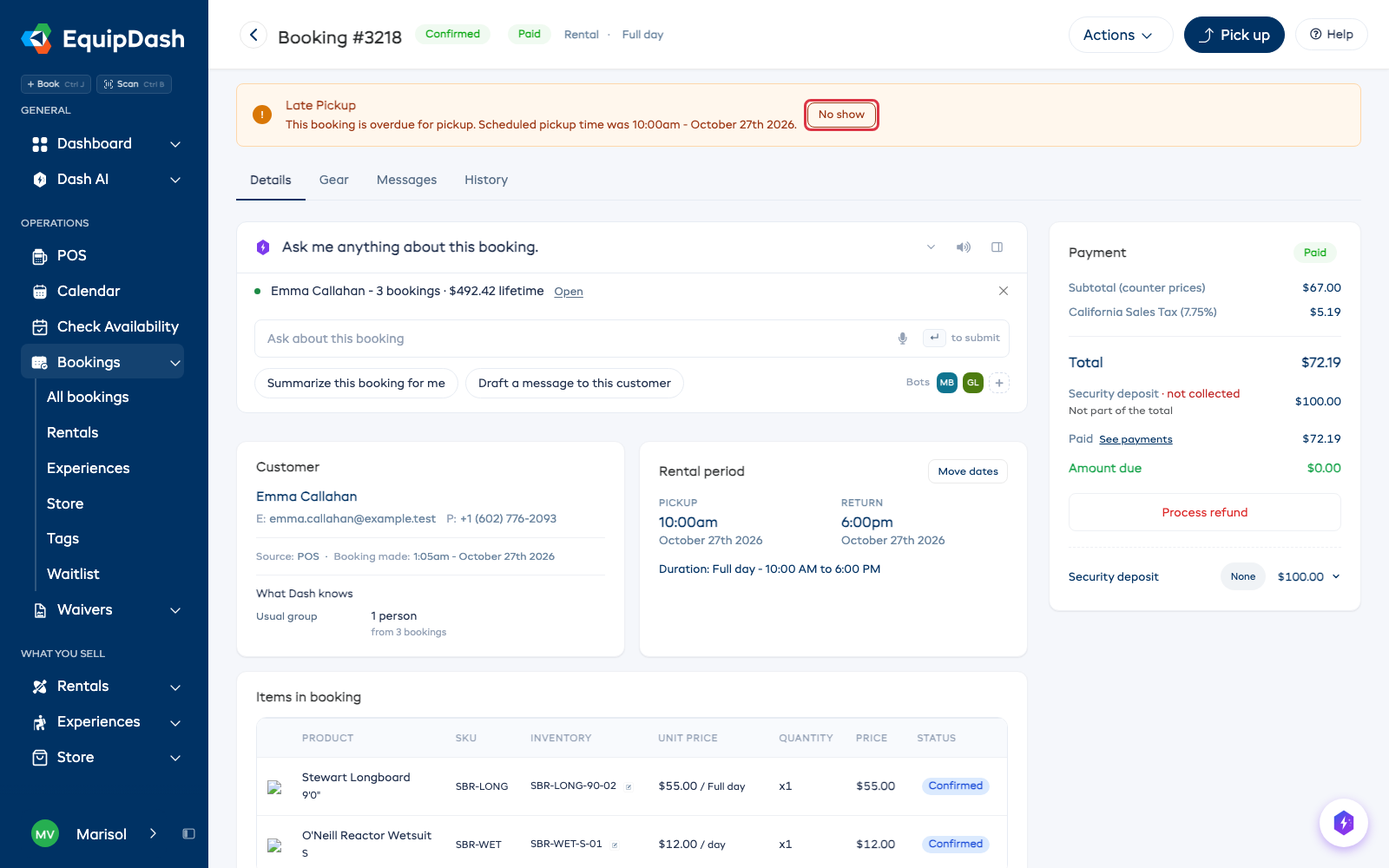Image resolution: width=1389 pixels, height=868 pixels.
Task: Open the Security deposit $100.00 dropdown
Action: click(1309, 576)
